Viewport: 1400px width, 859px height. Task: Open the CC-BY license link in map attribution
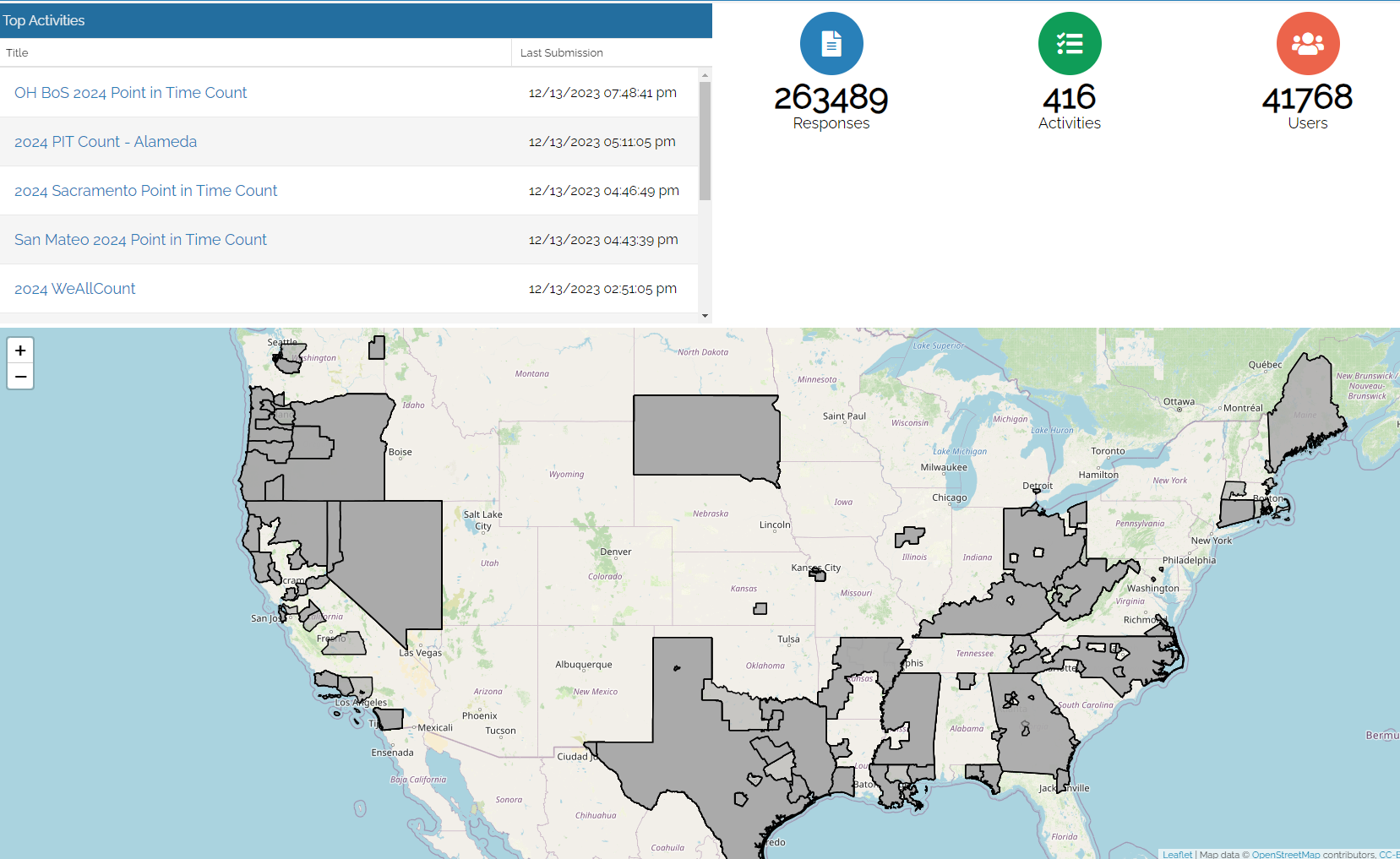(1391, 854)
